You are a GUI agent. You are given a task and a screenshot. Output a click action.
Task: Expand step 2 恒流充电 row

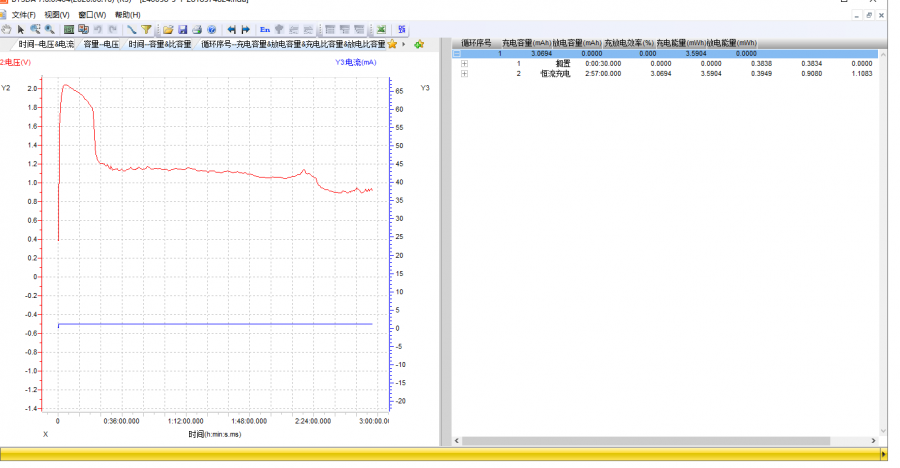464,74
